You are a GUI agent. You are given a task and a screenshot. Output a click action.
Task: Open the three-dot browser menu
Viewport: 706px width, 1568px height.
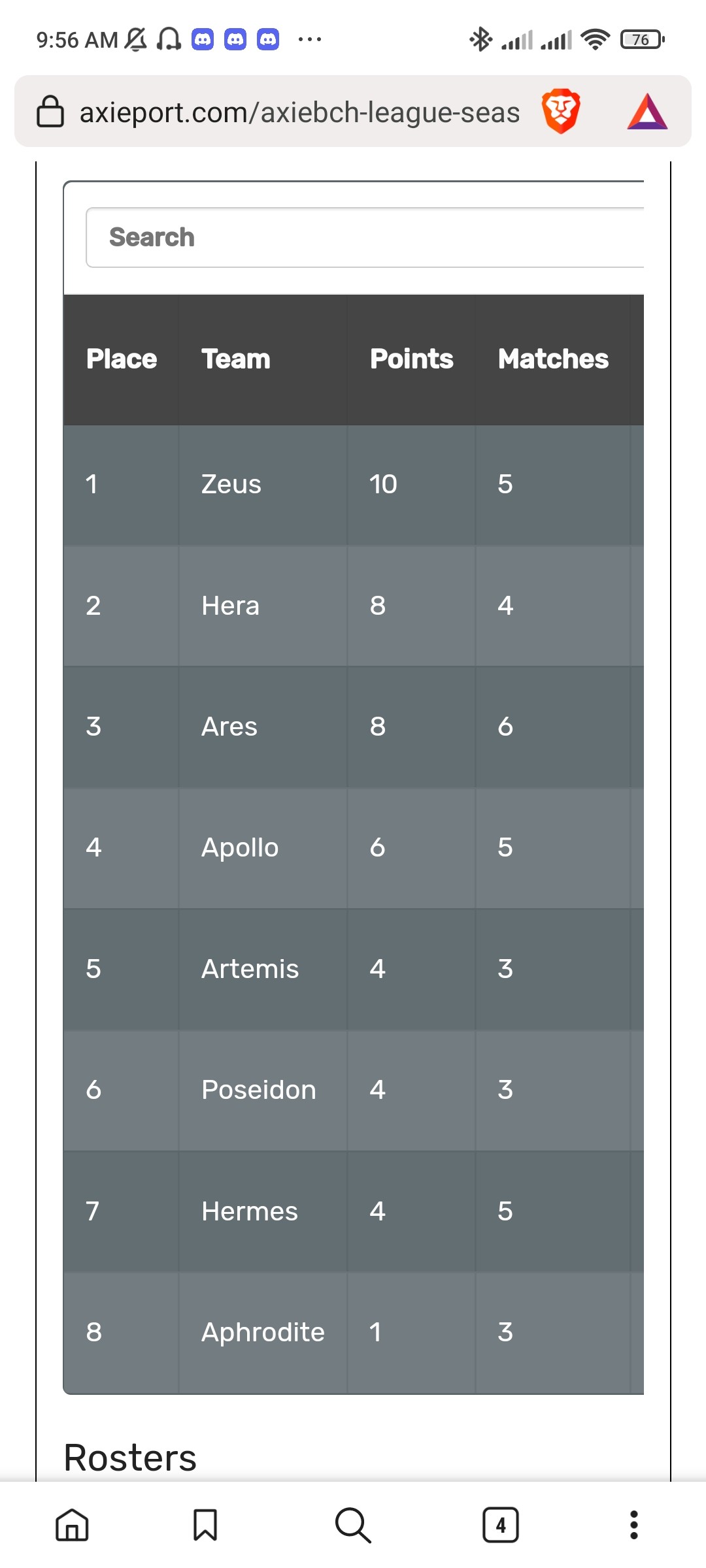pyautogui.click(x=633, y=1525)
